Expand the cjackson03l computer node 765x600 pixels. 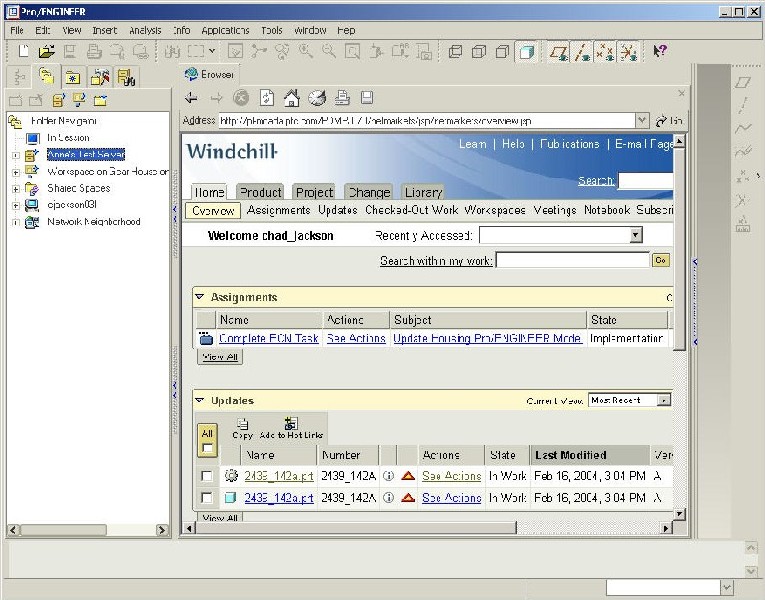tap(16, 205)
